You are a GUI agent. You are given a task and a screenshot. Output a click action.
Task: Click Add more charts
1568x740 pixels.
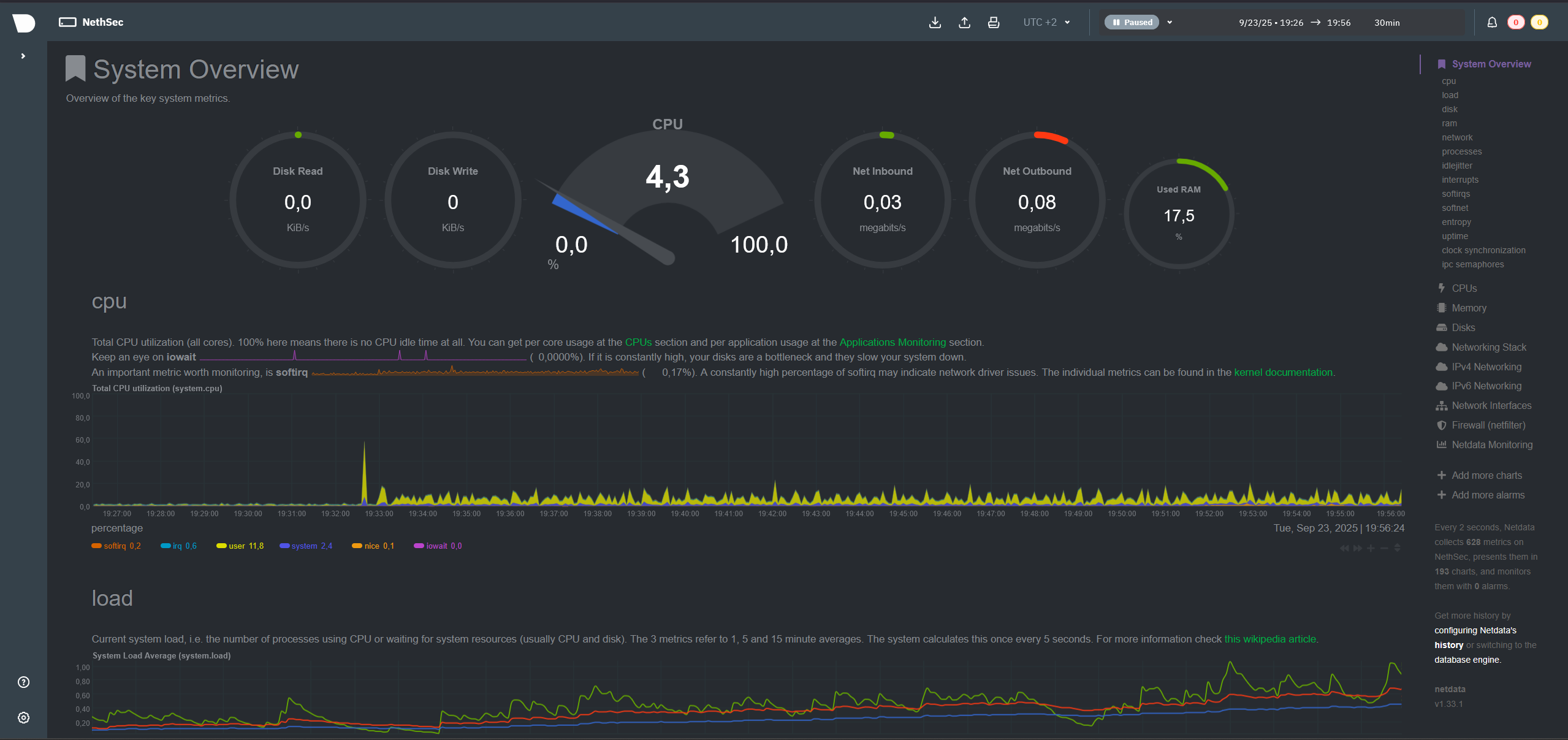click(x=1486, y=476)
